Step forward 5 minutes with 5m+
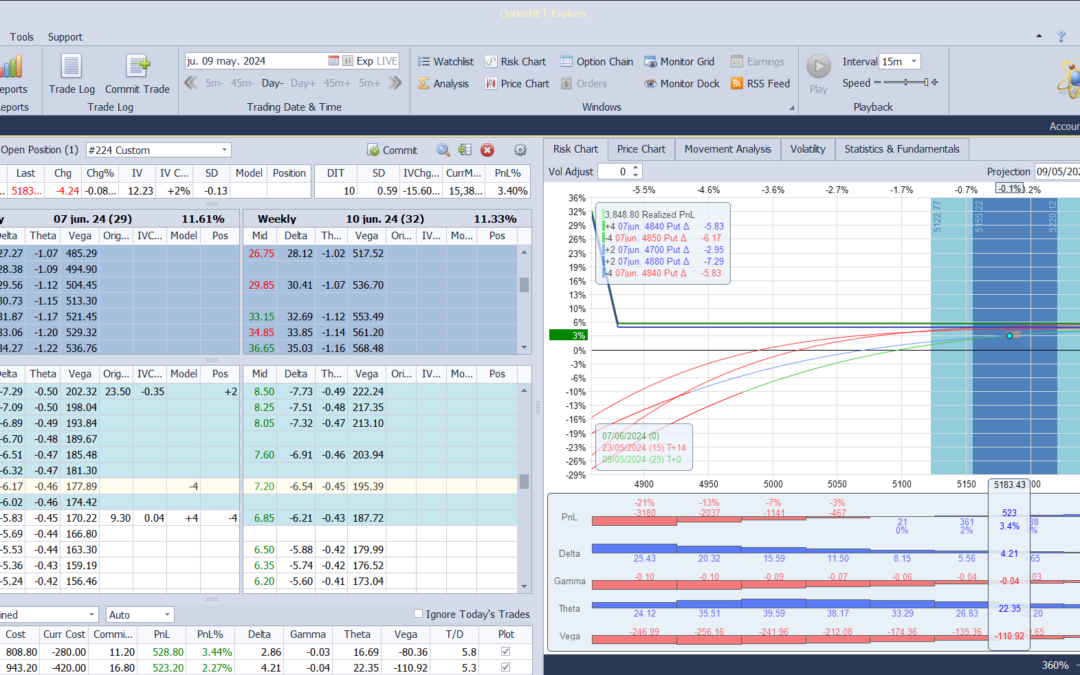This screenshot has width=1080, height=675. (369, 83)
